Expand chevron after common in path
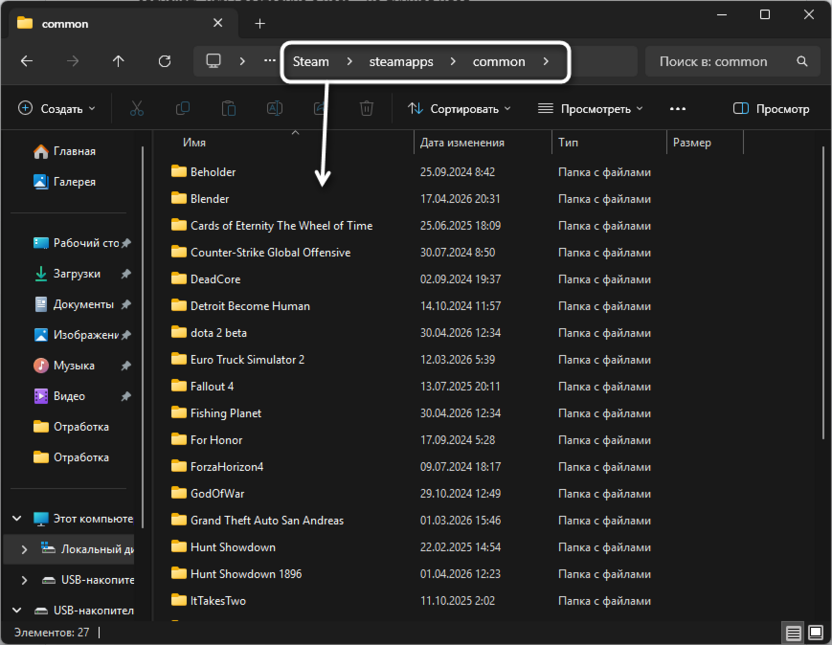 click(x=546, y=62)
